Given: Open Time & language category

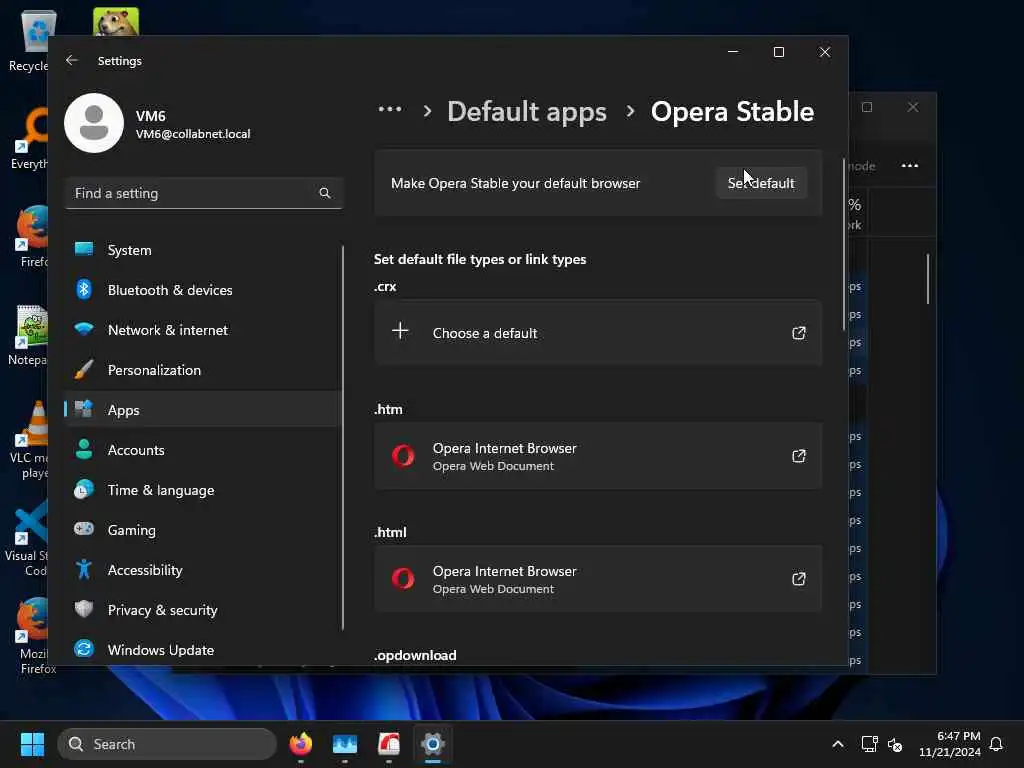Looking at the screenshot, I should point(202,490).
